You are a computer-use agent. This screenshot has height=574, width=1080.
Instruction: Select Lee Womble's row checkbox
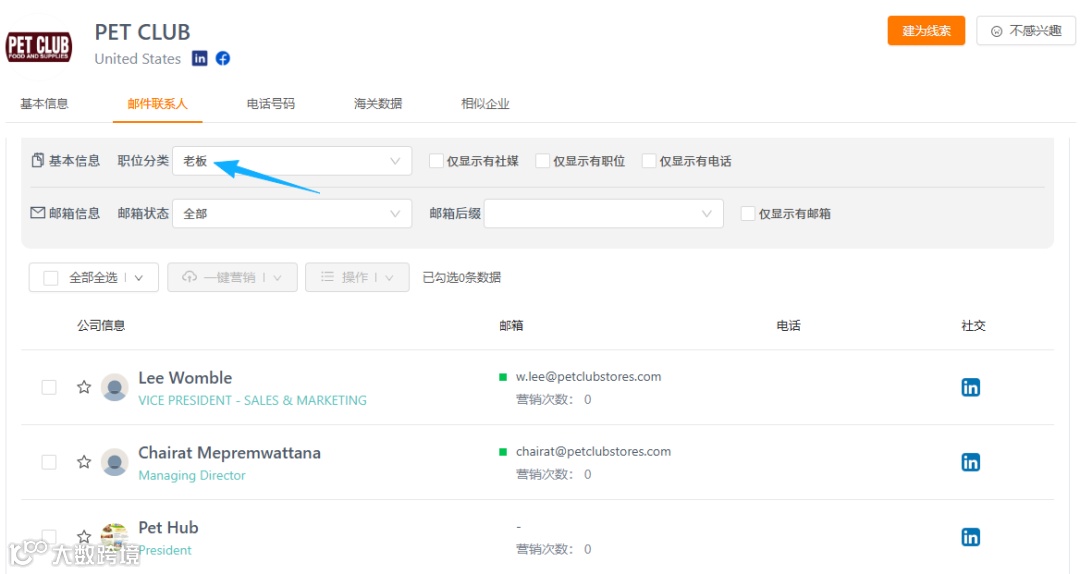49,387
